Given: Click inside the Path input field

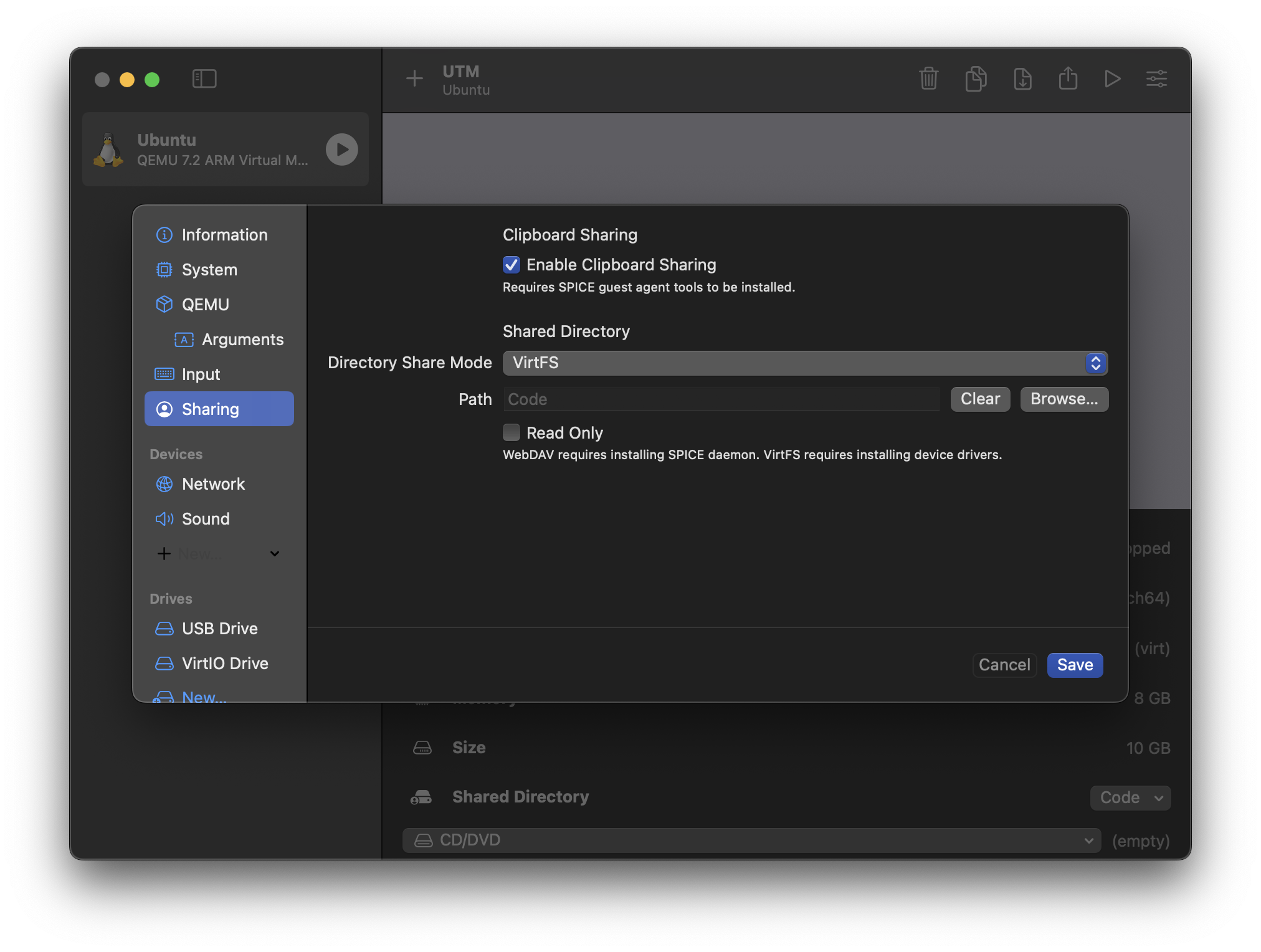Looking at the screenshot, I should click(721, 399).
